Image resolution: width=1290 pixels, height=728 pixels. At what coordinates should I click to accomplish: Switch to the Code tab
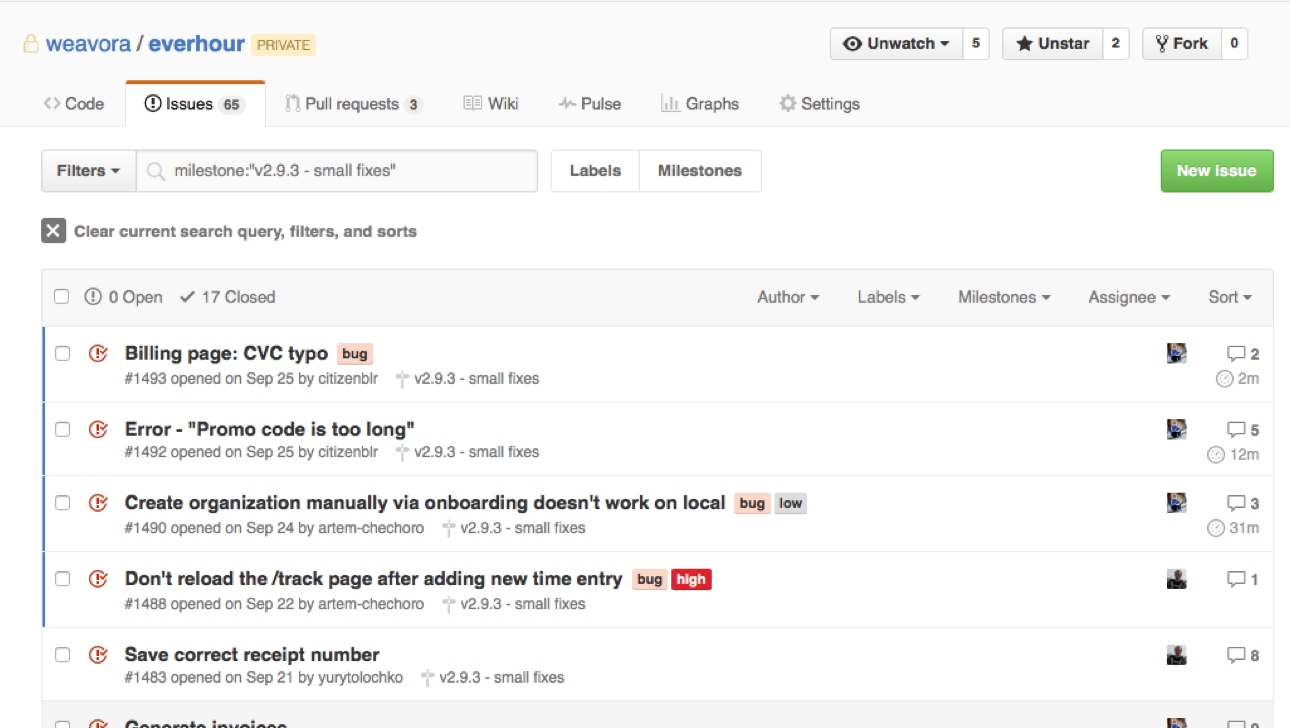pos(74,104)
